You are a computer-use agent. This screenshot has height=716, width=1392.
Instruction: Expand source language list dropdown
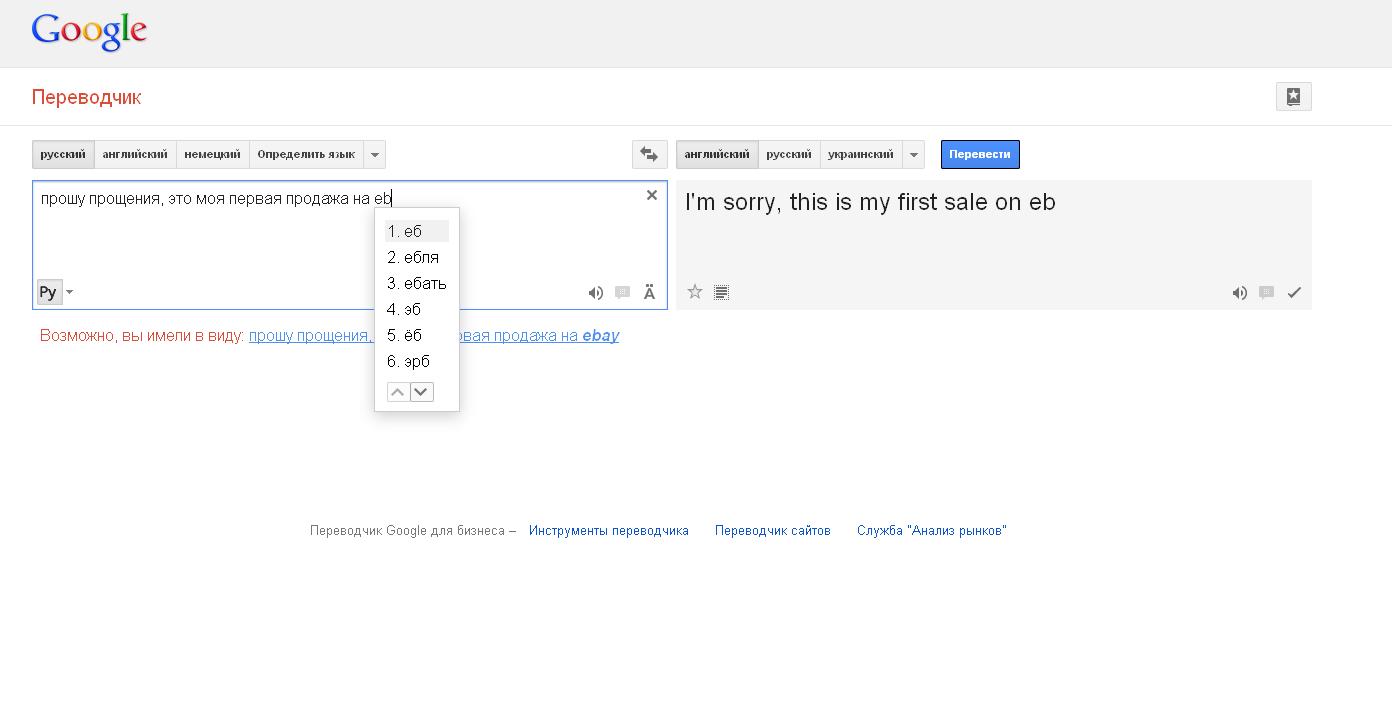tap(374, 154)
